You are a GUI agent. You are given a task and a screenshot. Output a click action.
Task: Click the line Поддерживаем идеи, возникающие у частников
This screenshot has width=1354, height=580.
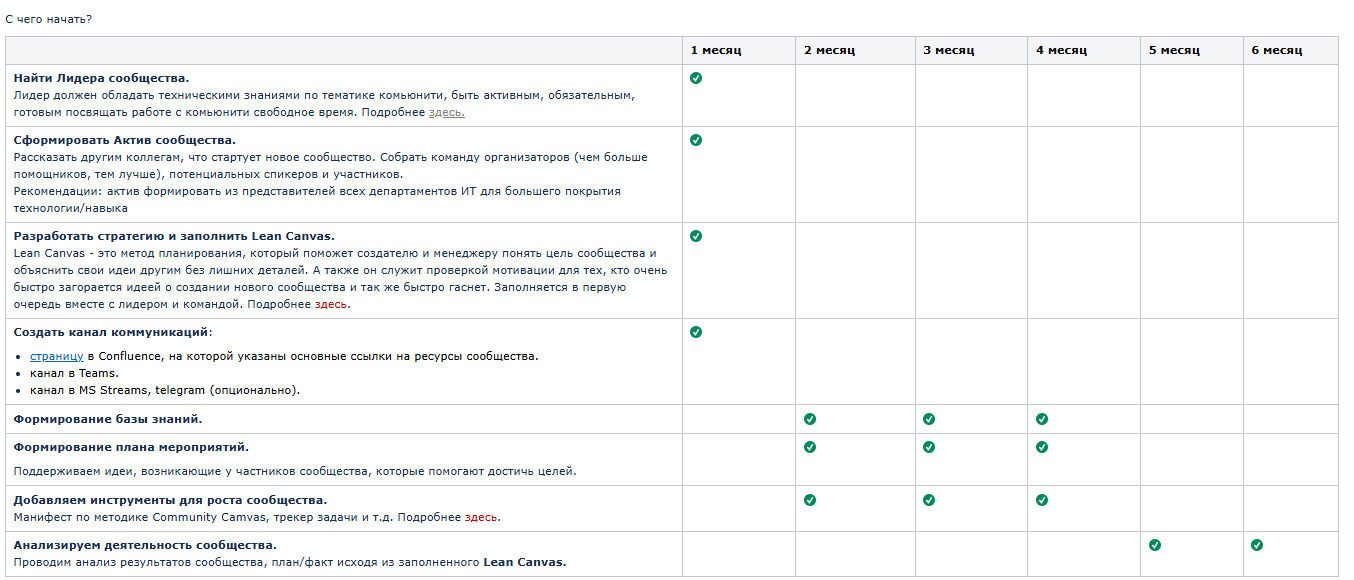pyautogui.click(x=295, y=471)
